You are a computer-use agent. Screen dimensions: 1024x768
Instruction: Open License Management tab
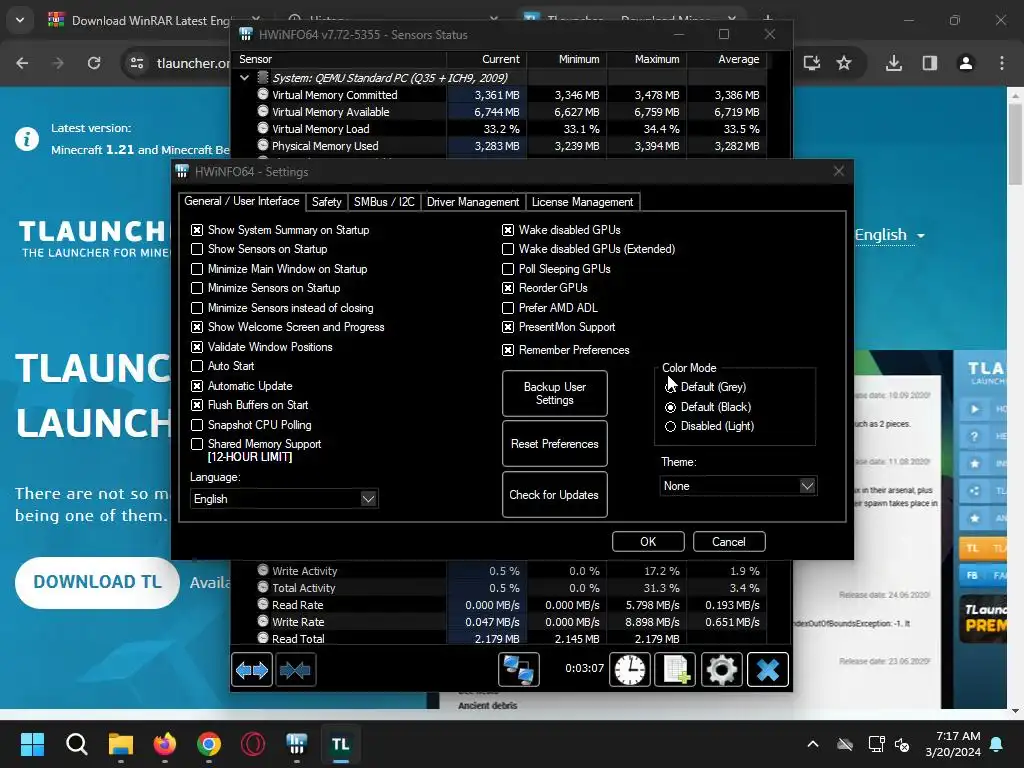[x=582, y=202]
